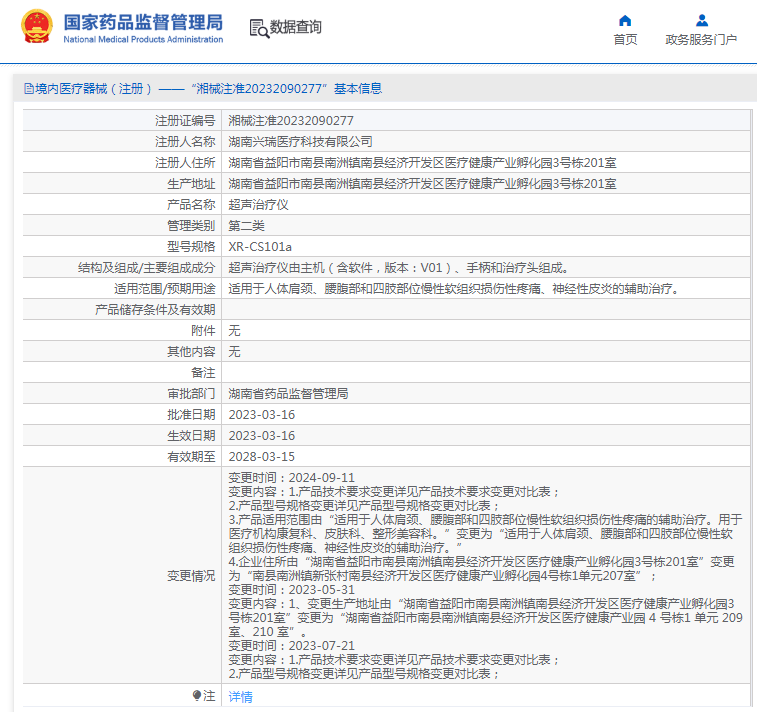This screenshot has height=712, width=757.
Task: Select 第二类 category value
Action: 246,225
